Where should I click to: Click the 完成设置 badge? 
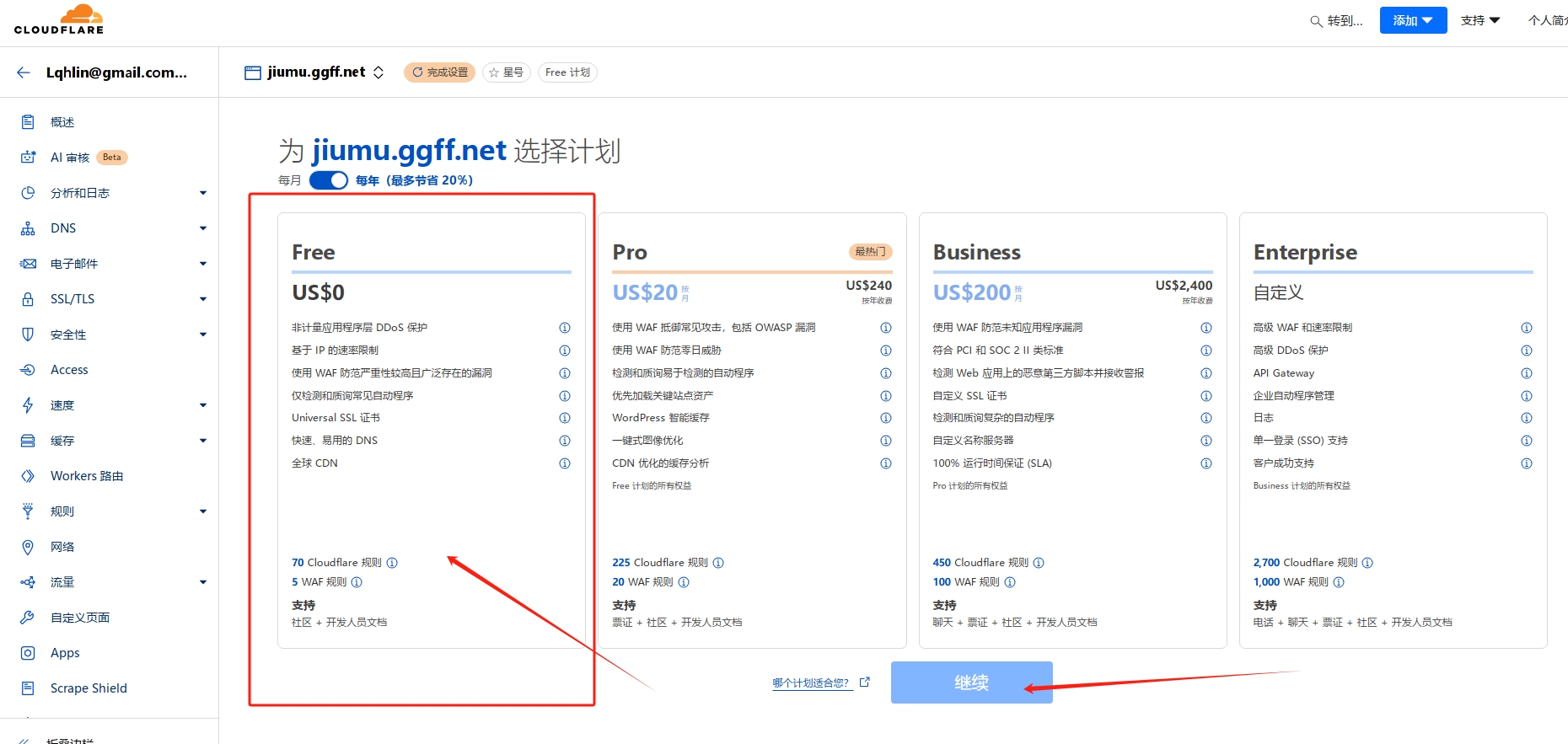[x=439, y=72]
